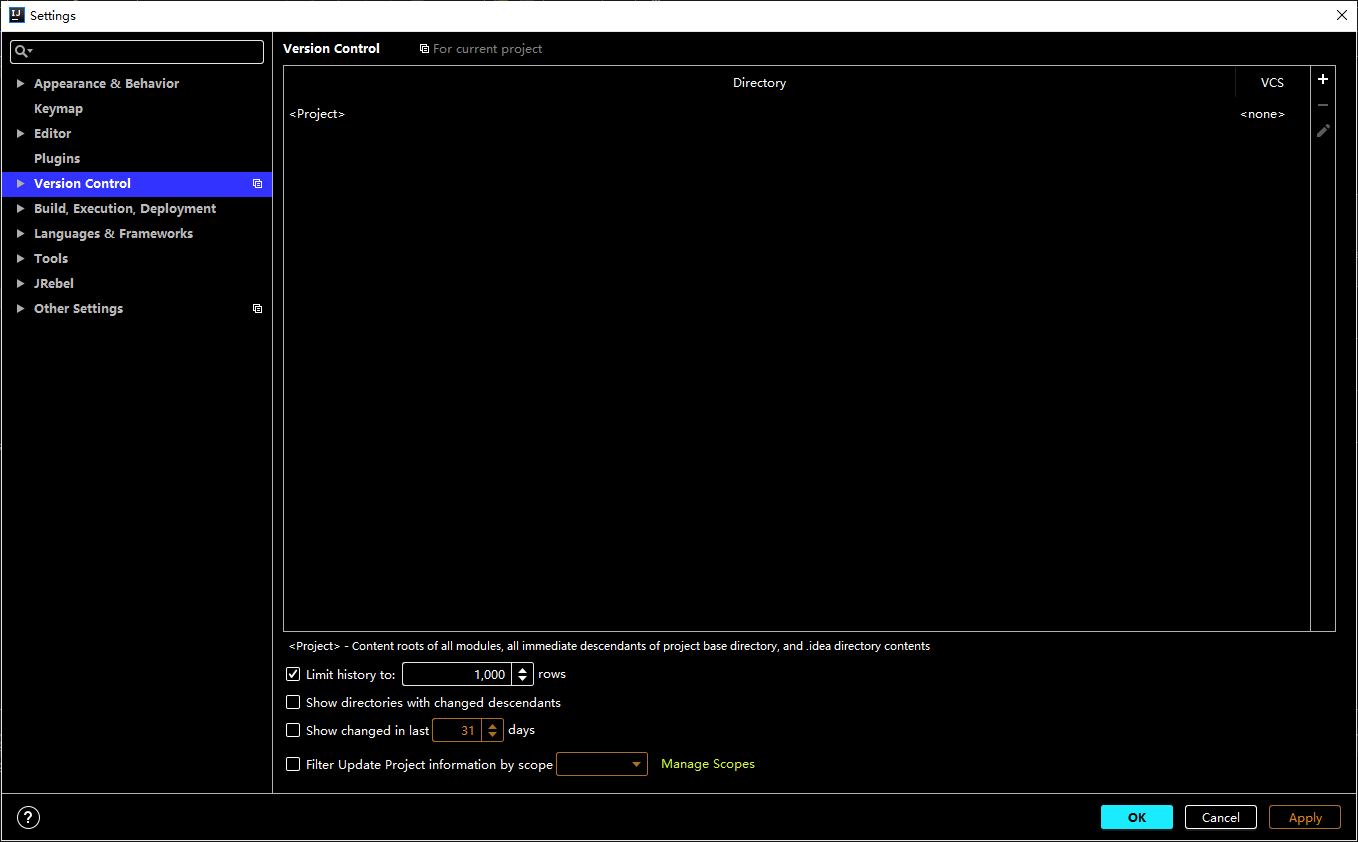Click the Cancel button
Screen dimensions: 1358x842
1221,817
